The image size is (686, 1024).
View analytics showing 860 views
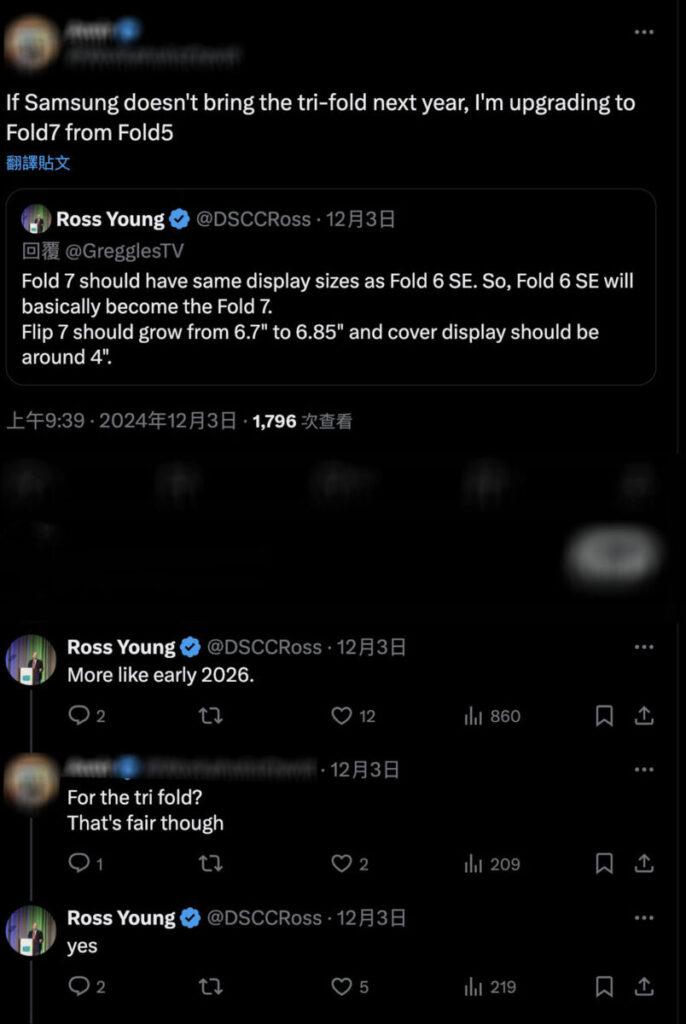492,716
